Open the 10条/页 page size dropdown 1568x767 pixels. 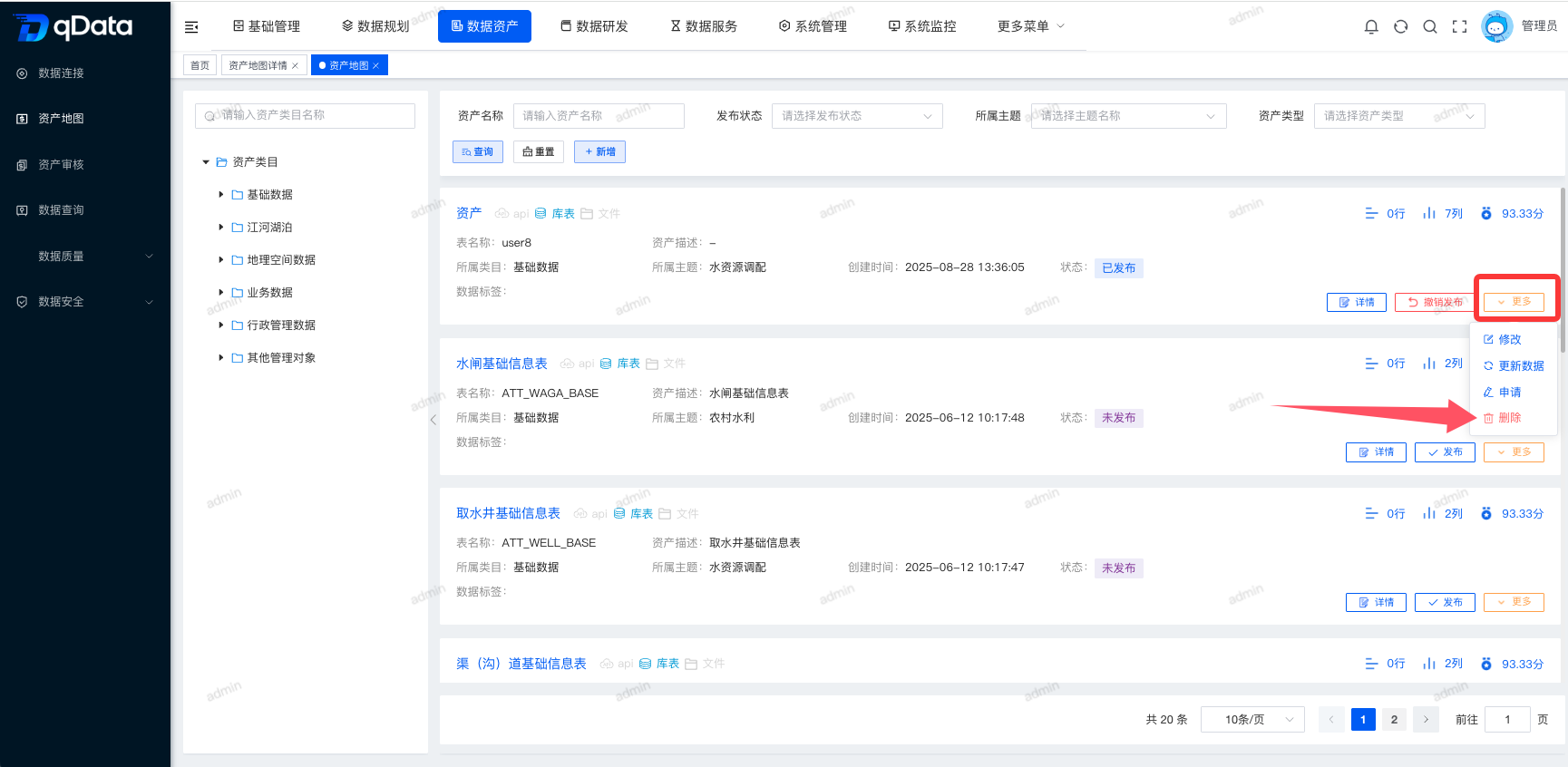(1252, 720)
